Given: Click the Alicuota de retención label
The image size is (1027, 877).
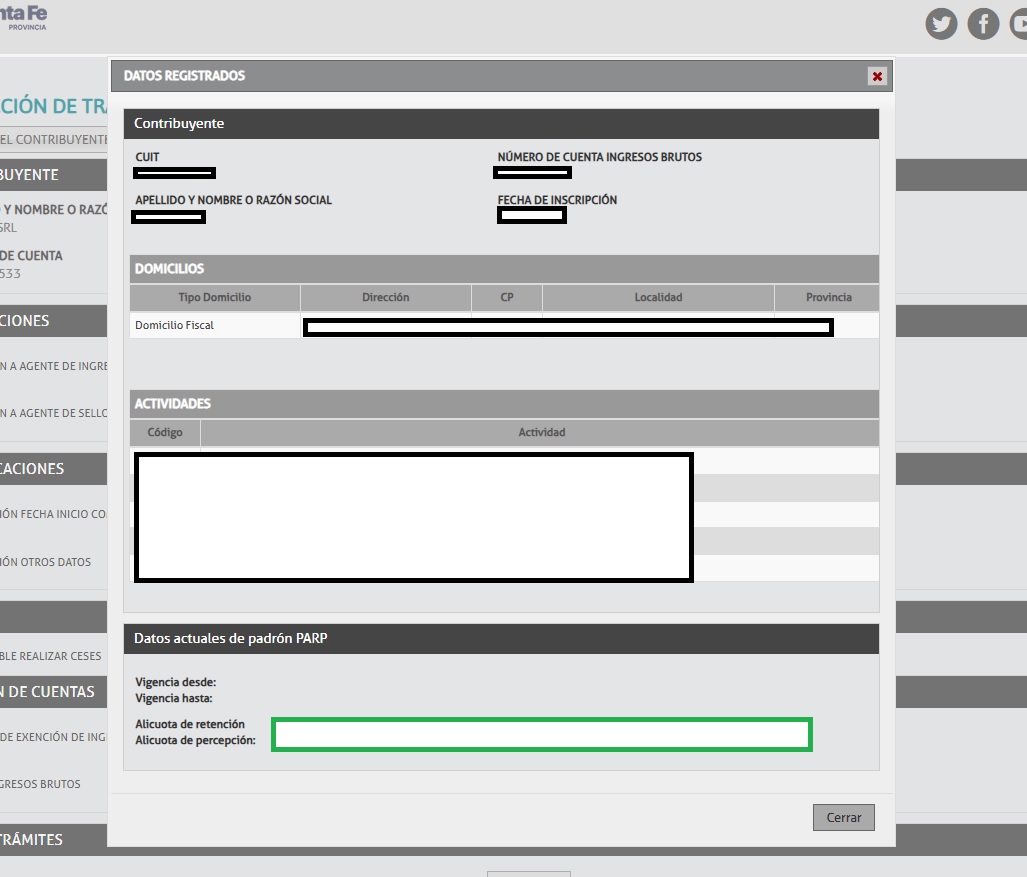Looking at the screenshot, I should coord(190,724).
